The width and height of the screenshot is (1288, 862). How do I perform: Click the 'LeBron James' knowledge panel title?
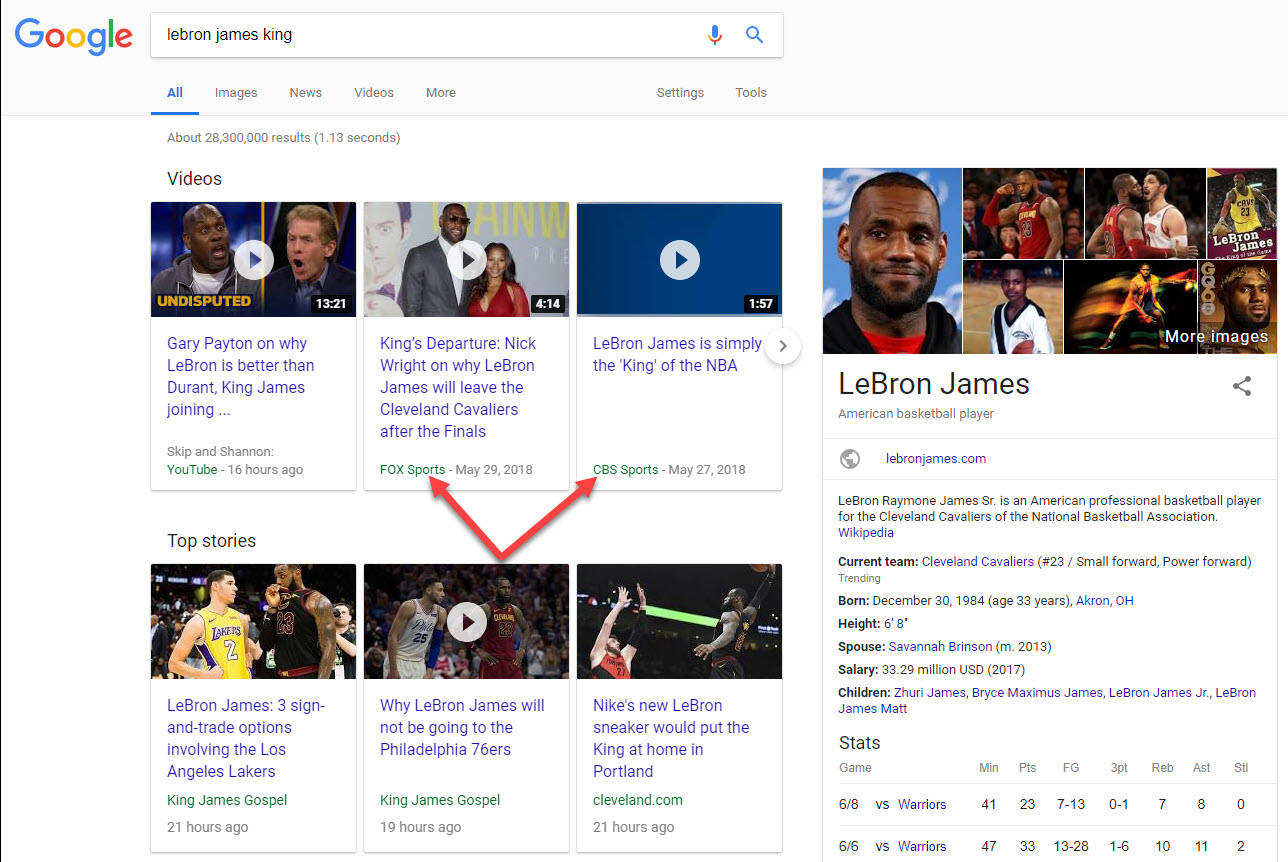click(934, 384)
